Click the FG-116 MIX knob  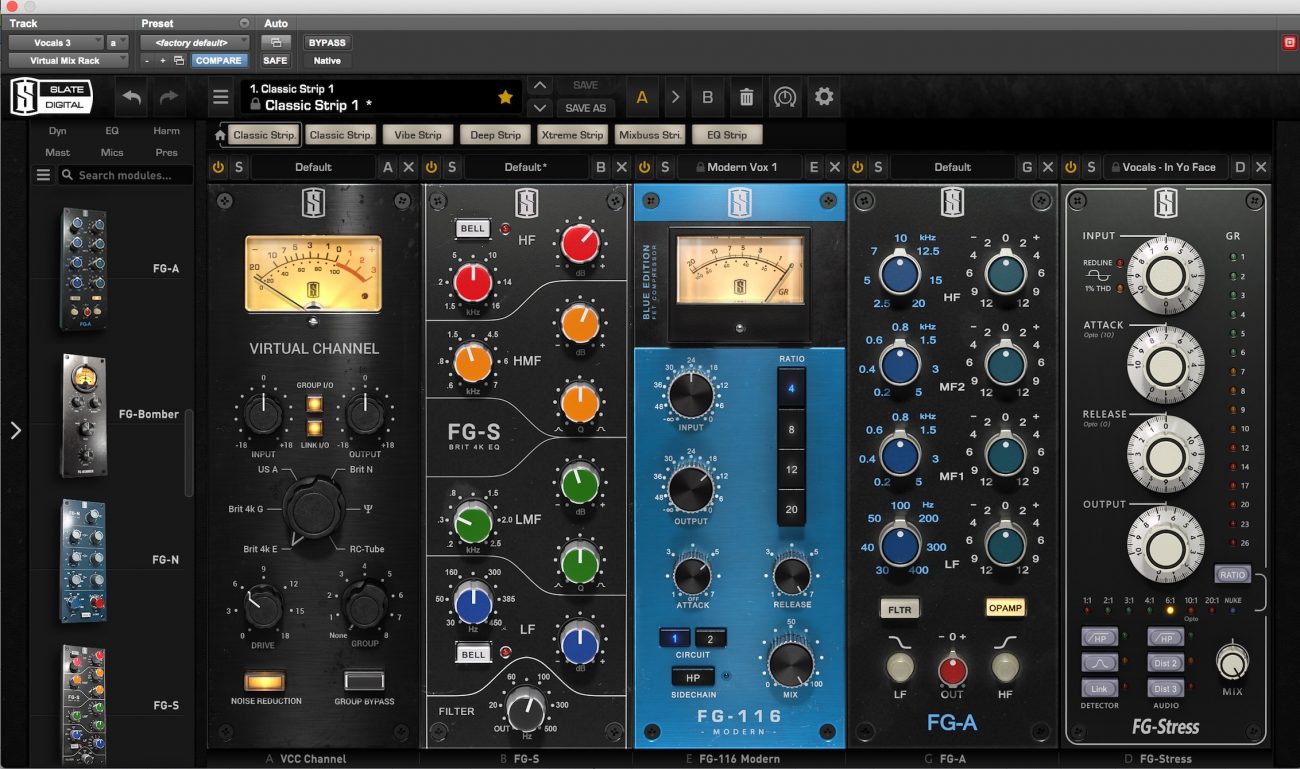click(x=791, y=665)
